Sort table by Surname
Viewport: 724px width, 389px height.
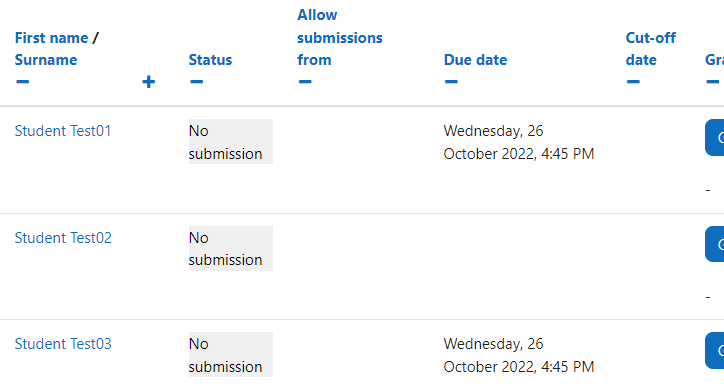(x=46, y=60)
